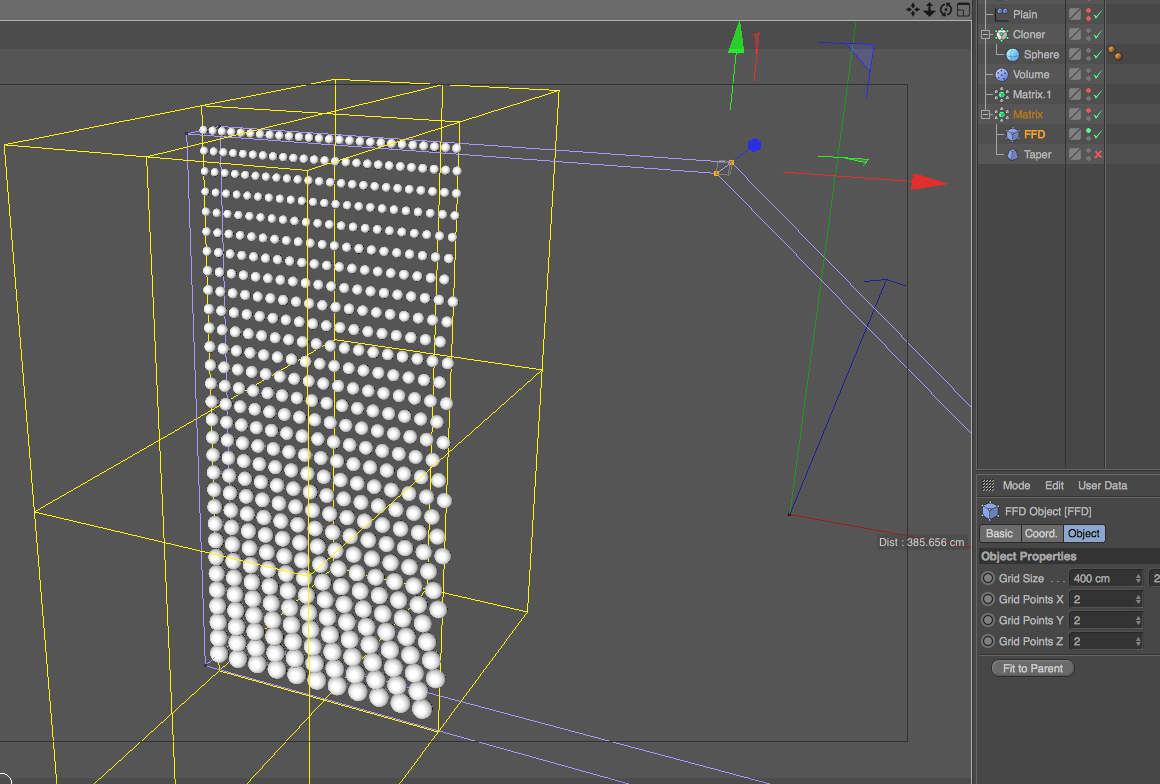Open the Edit menu in the Attribute Manager
This screenshot has width=1160, height=784.
click(1054, 485)
